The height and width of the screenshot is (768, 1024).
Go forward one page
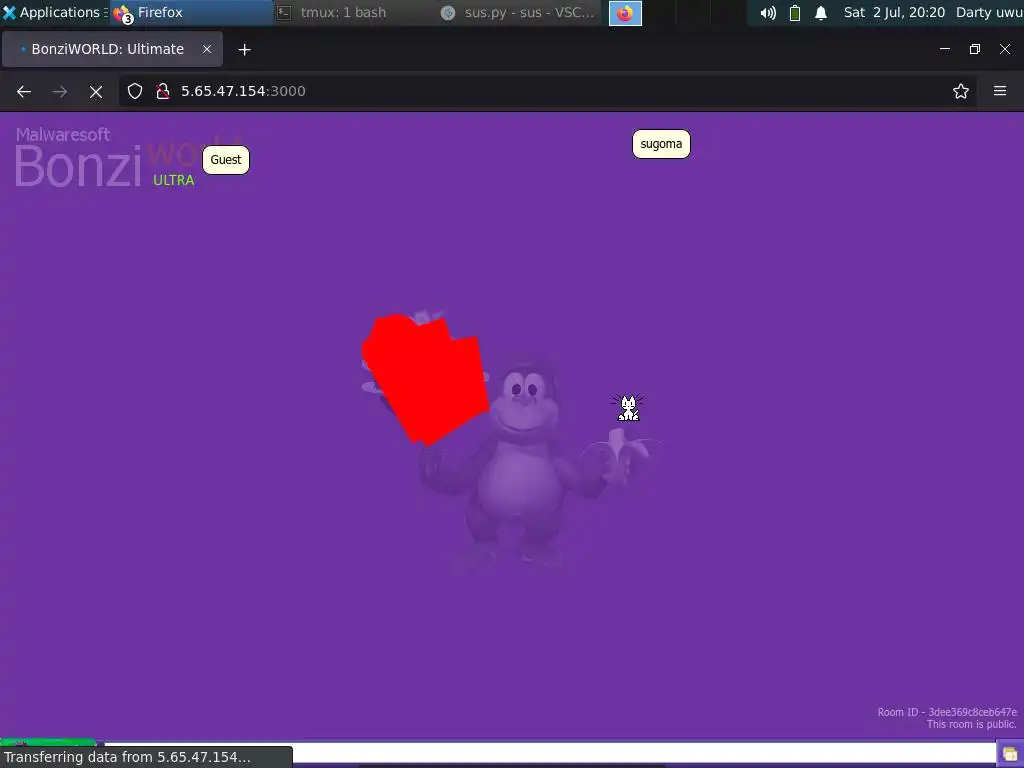coord(60,91)
